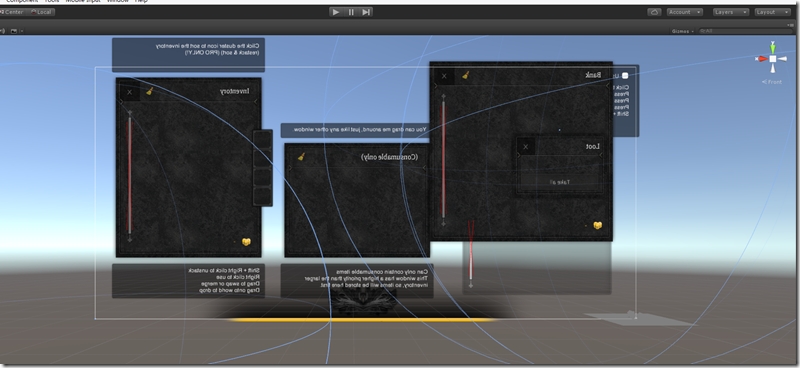Close the Loot window with its X

(526, 147)
